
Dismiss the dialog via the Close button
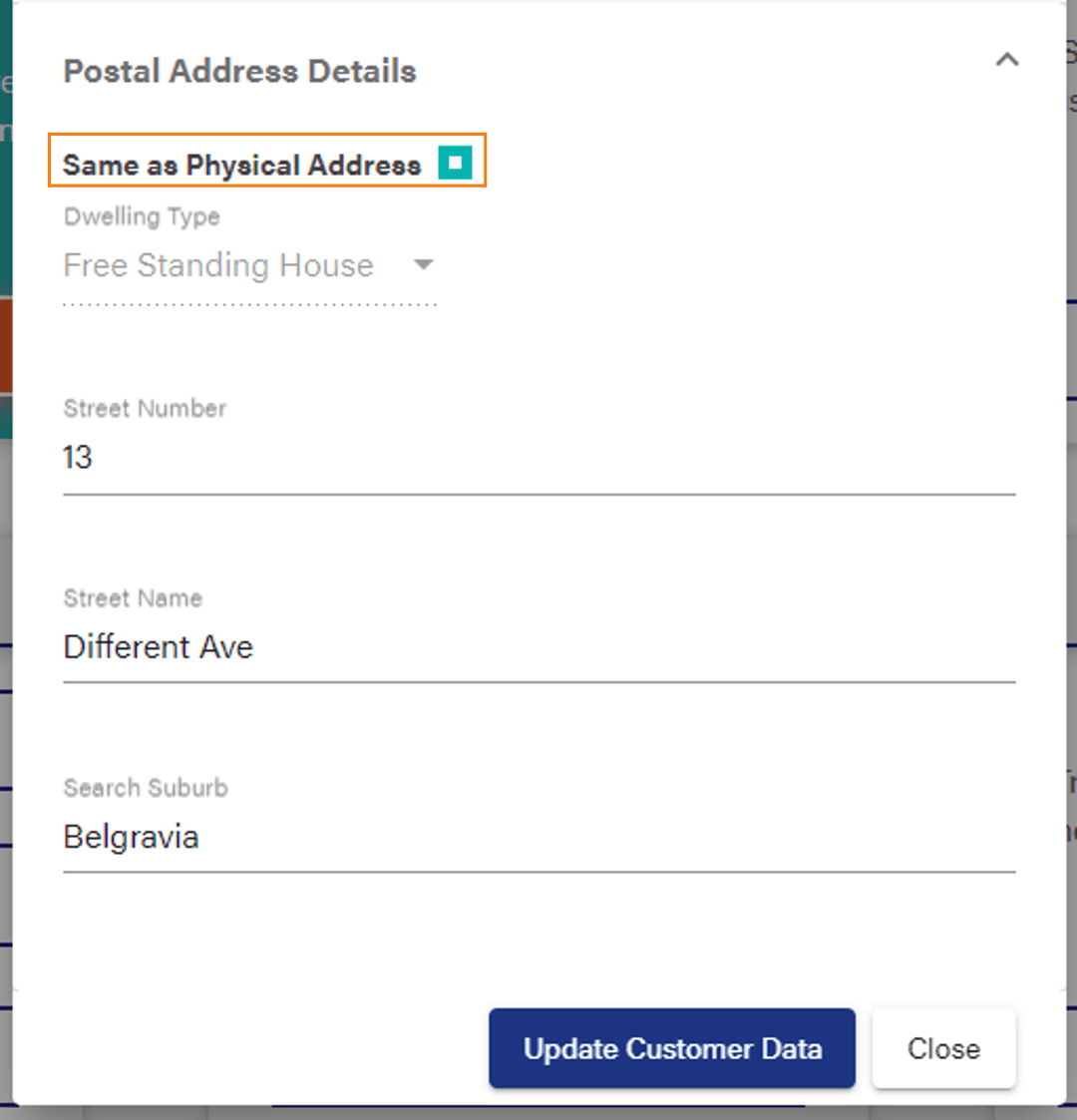(943, 1048)
